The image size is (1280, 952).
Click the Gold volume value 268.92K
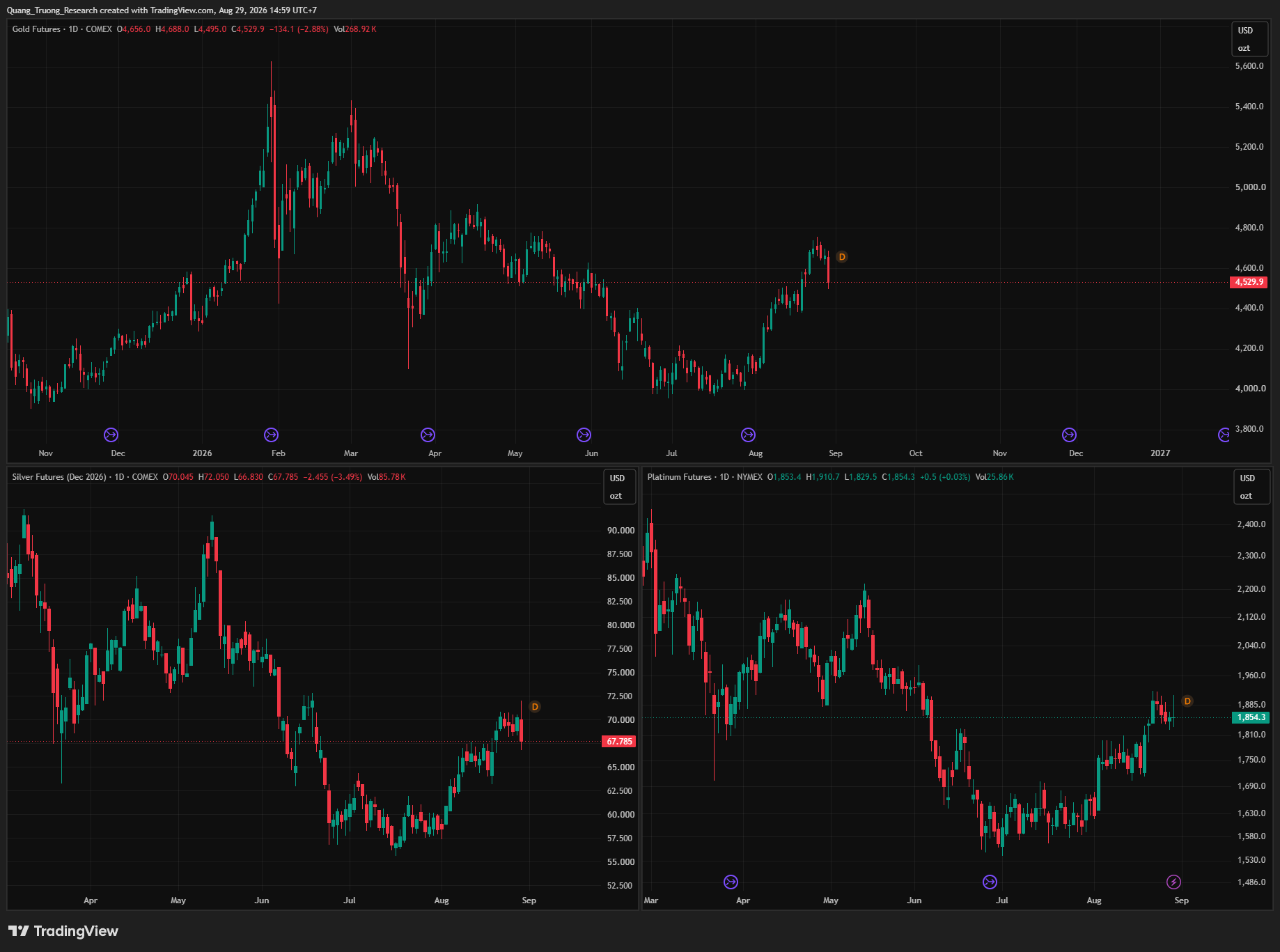coord(361,29)
